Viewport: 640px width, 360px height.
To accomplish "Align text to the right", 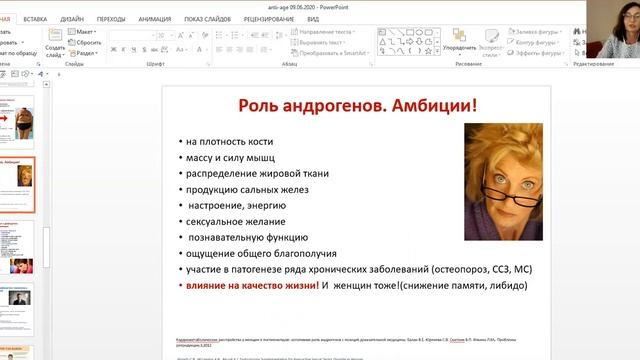I will (240, 50).
